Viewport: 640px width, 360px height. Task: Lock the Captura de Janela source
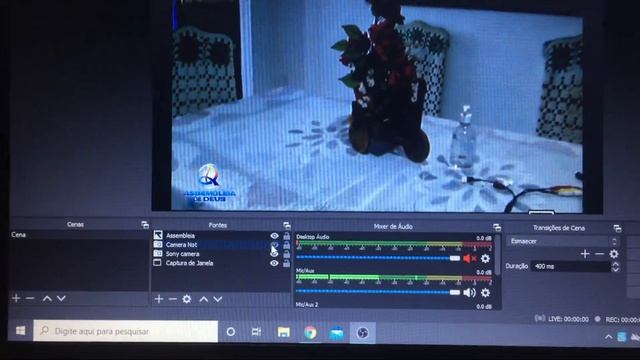click(x=287, y=264)
